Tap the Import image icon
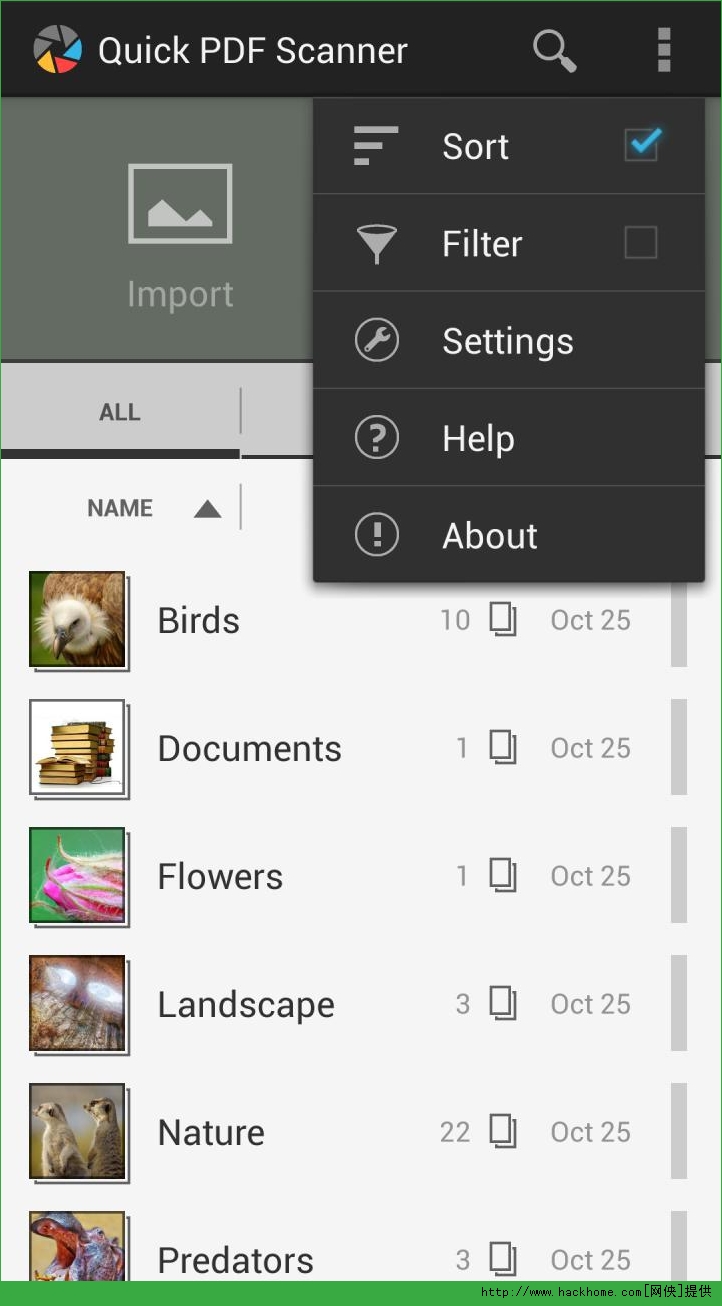Viewport: 722px width, 1306px height. coord(180,204)
